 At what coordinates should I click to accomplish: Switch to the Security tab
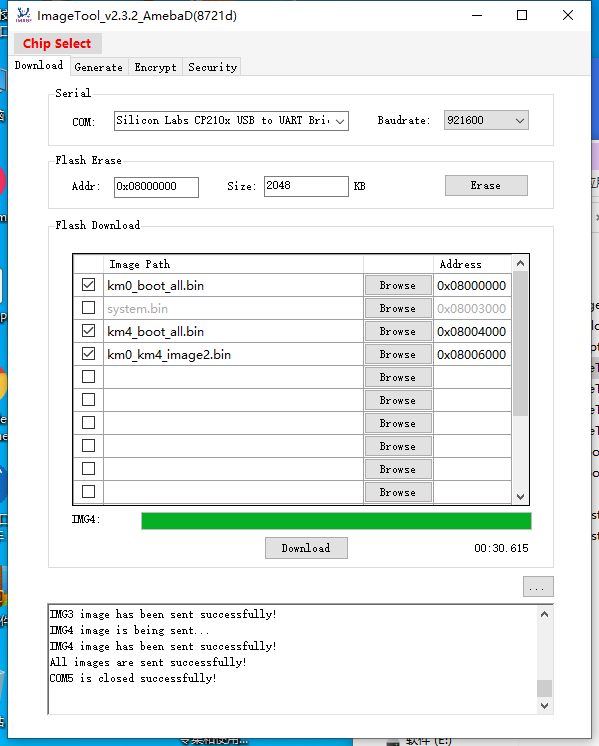tap(212, 68)
